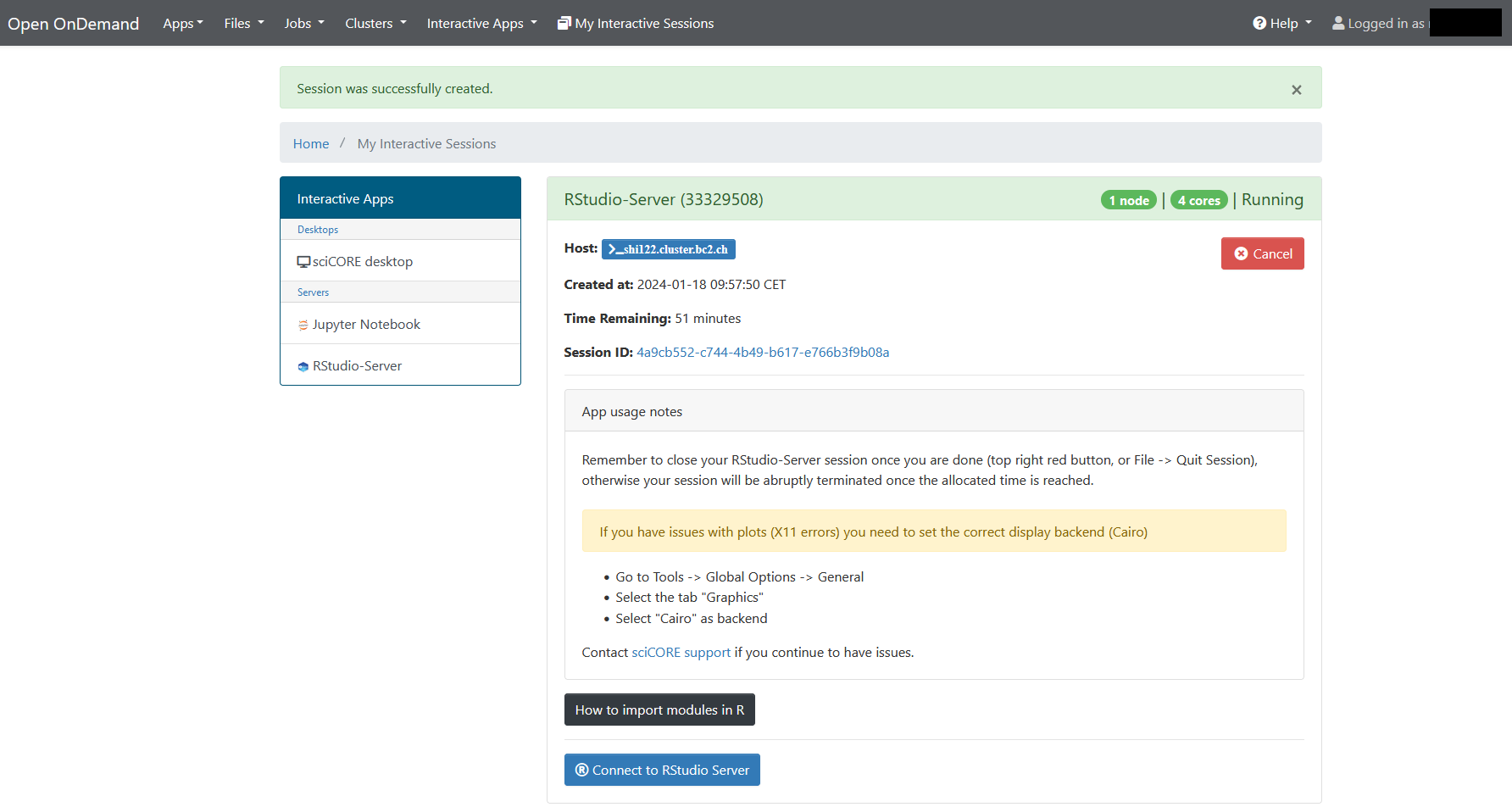Expand the Files dropdown menu
Image resolution: width=1512 pixels, height=807 pixels.
244,24
